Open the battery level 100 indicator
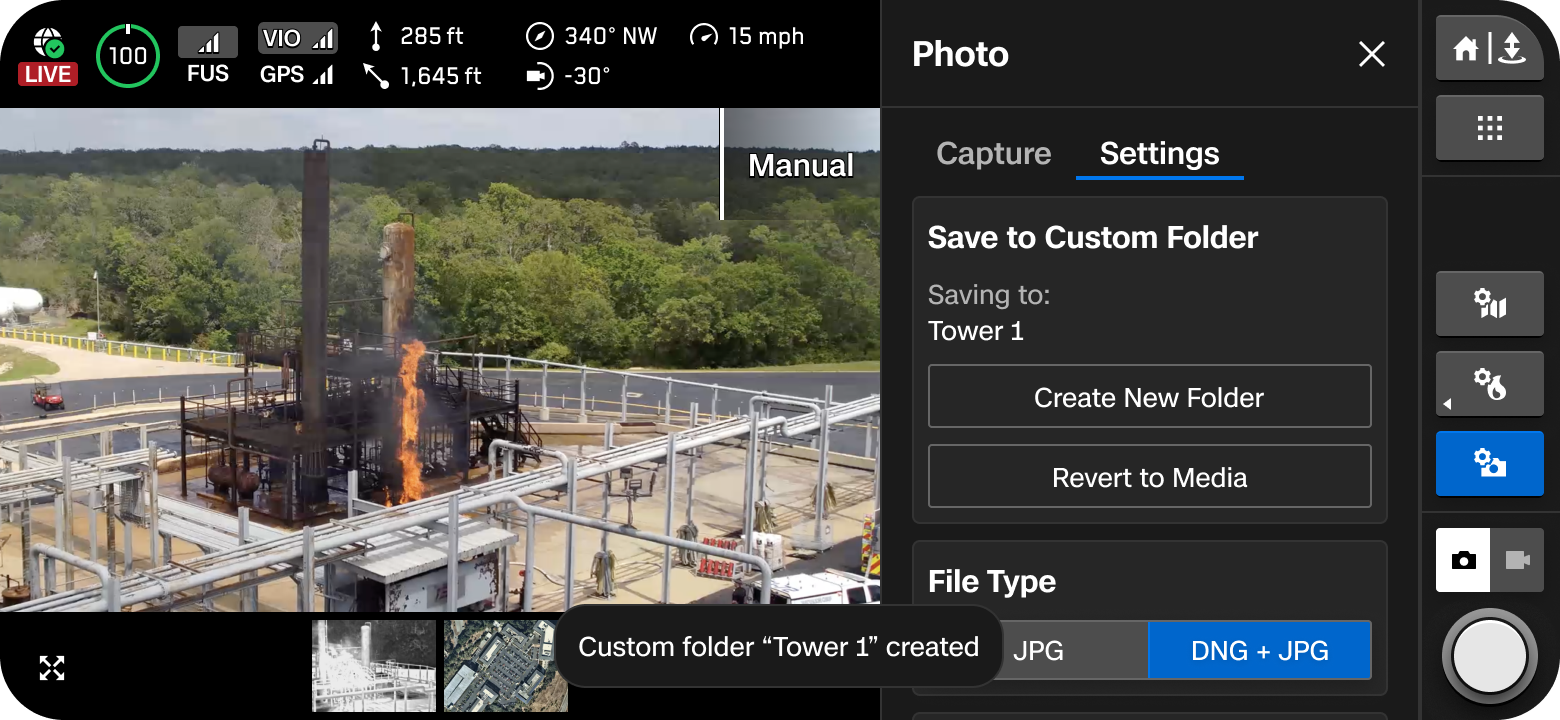 [128, 56]
